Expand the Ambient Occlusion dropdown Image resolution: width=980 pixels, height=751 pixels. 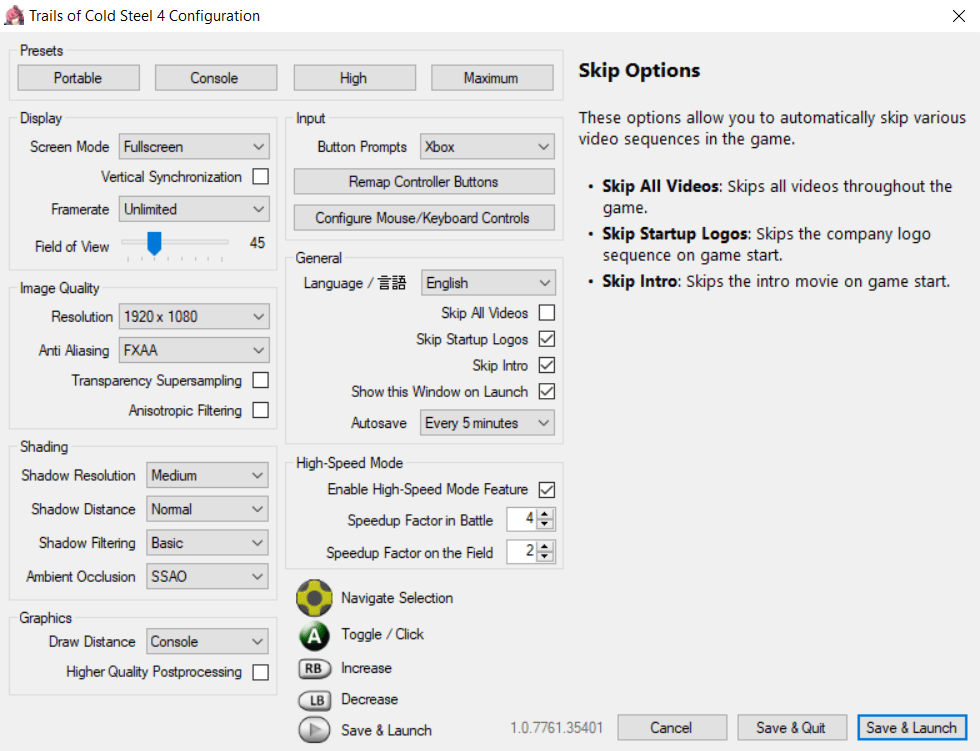click(208, 577)
